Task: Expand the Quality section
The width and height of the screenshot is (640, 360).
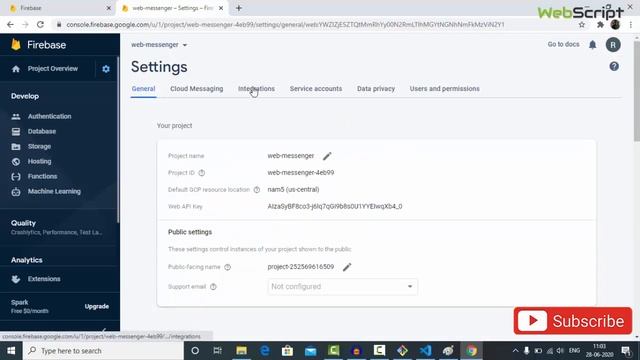Action: pos(57,227)
